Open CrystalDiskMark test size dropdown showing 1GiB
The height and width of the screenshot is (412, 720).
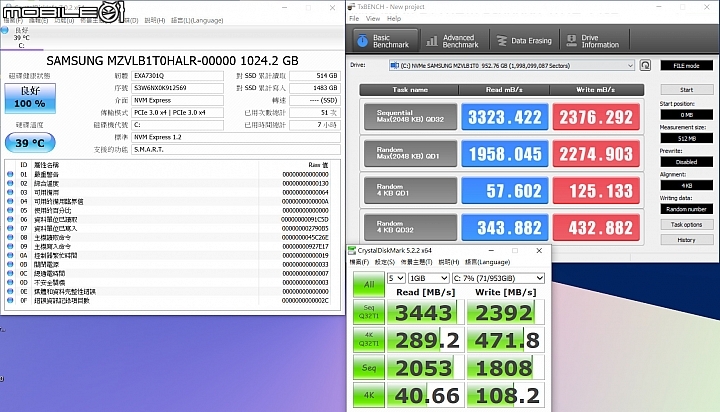tap(428, 278)
